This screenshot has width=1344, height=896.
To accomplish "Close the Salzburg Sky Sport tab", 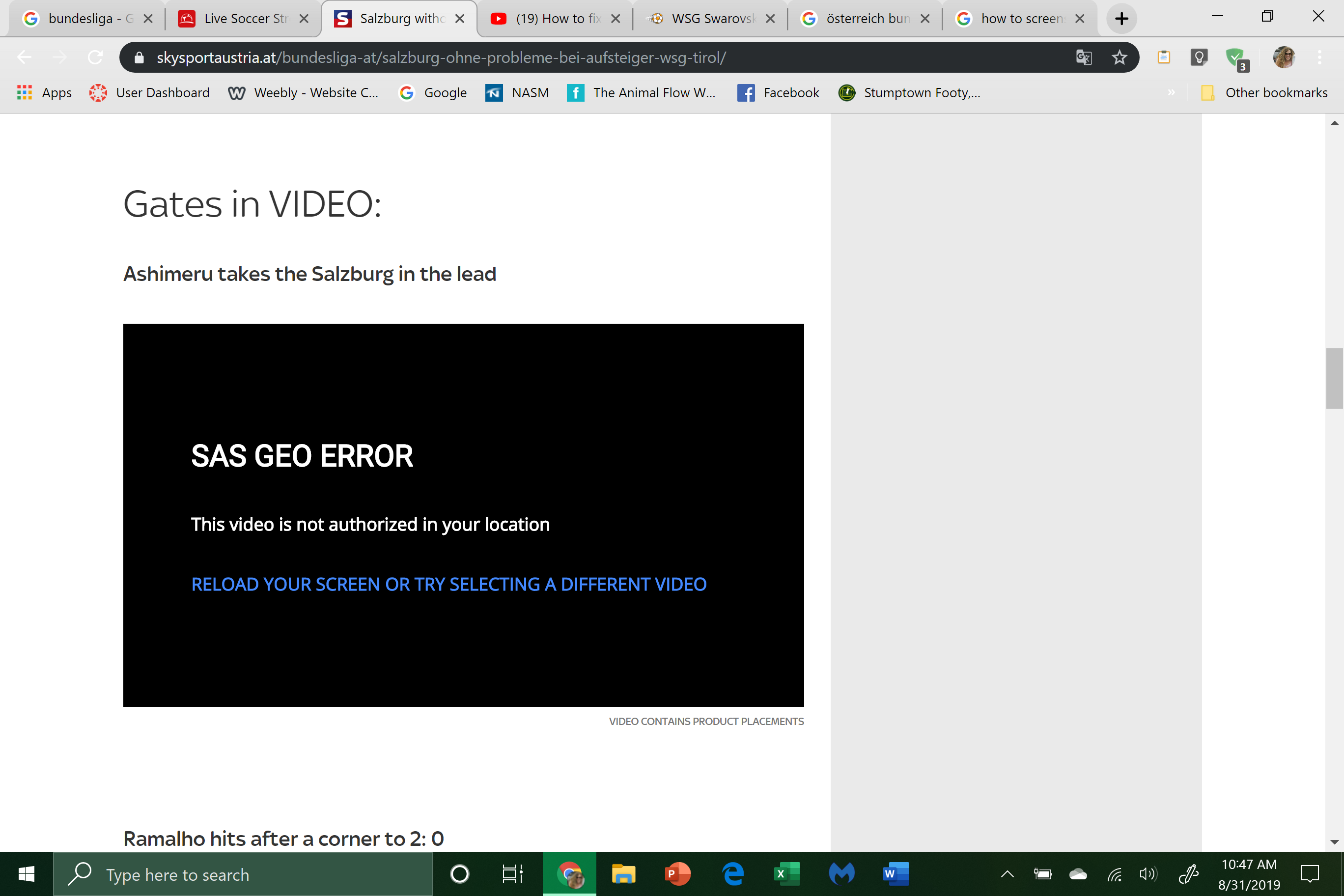I will pyautogui.click(x=459, y=19).
